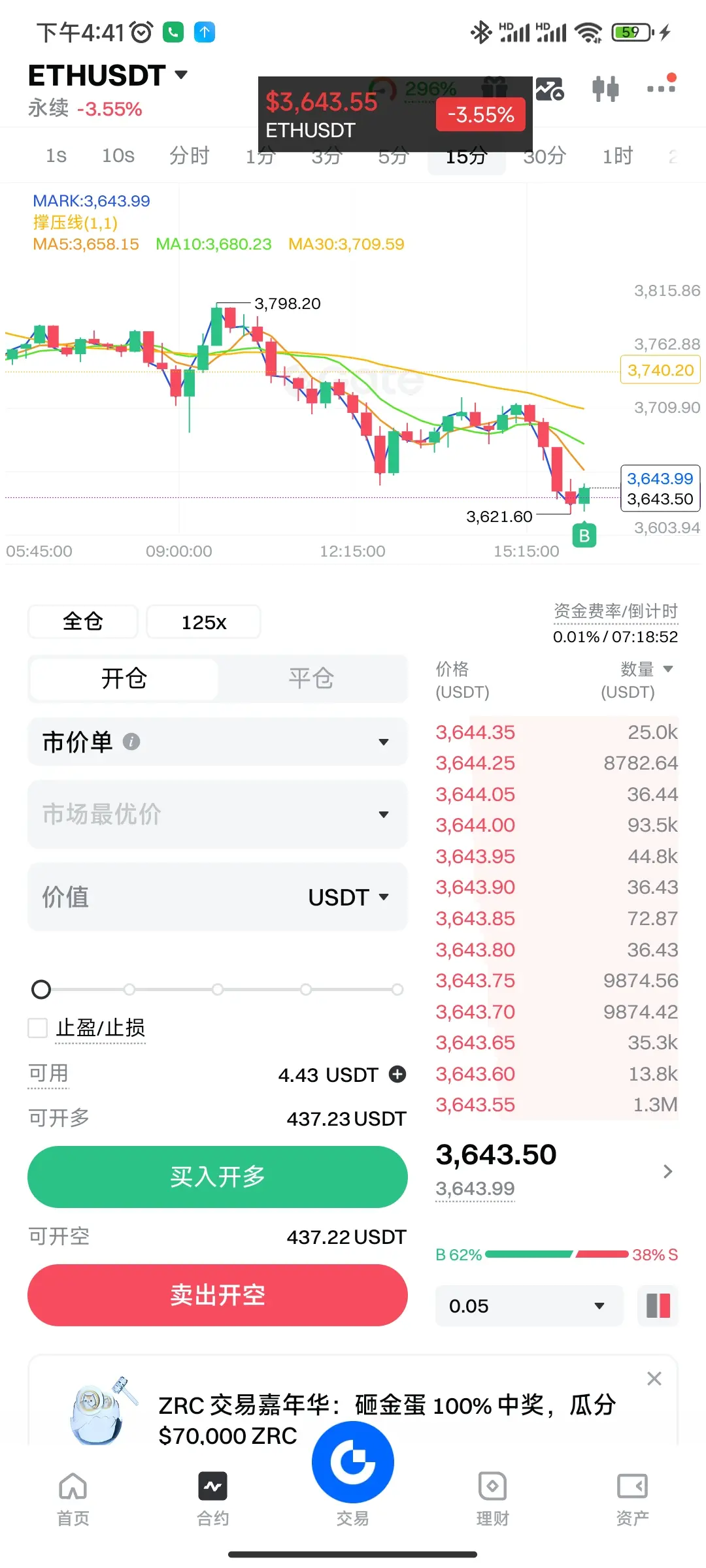
Task: Enable the 止盈/止损 checkbox
Action: (38, 1028)
